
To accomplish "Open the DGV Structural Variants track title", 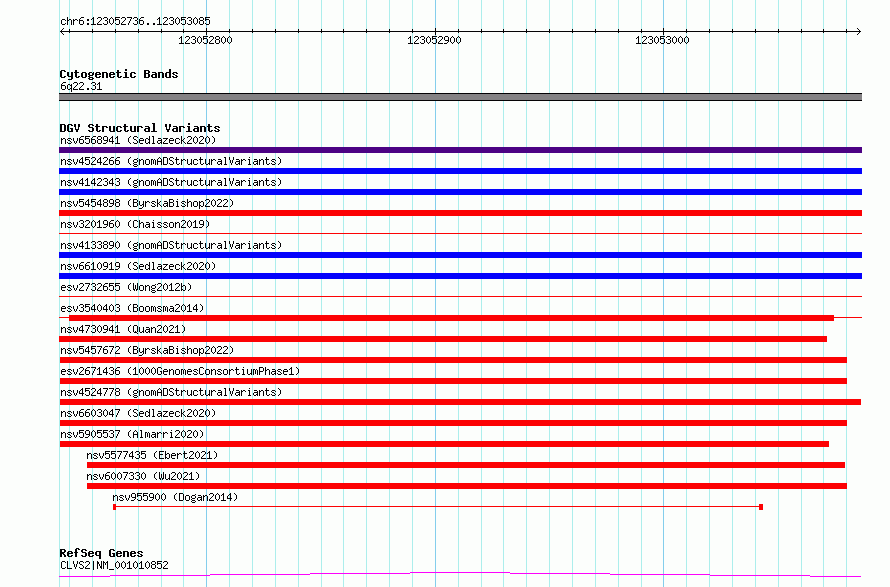I will click(140, 128).
